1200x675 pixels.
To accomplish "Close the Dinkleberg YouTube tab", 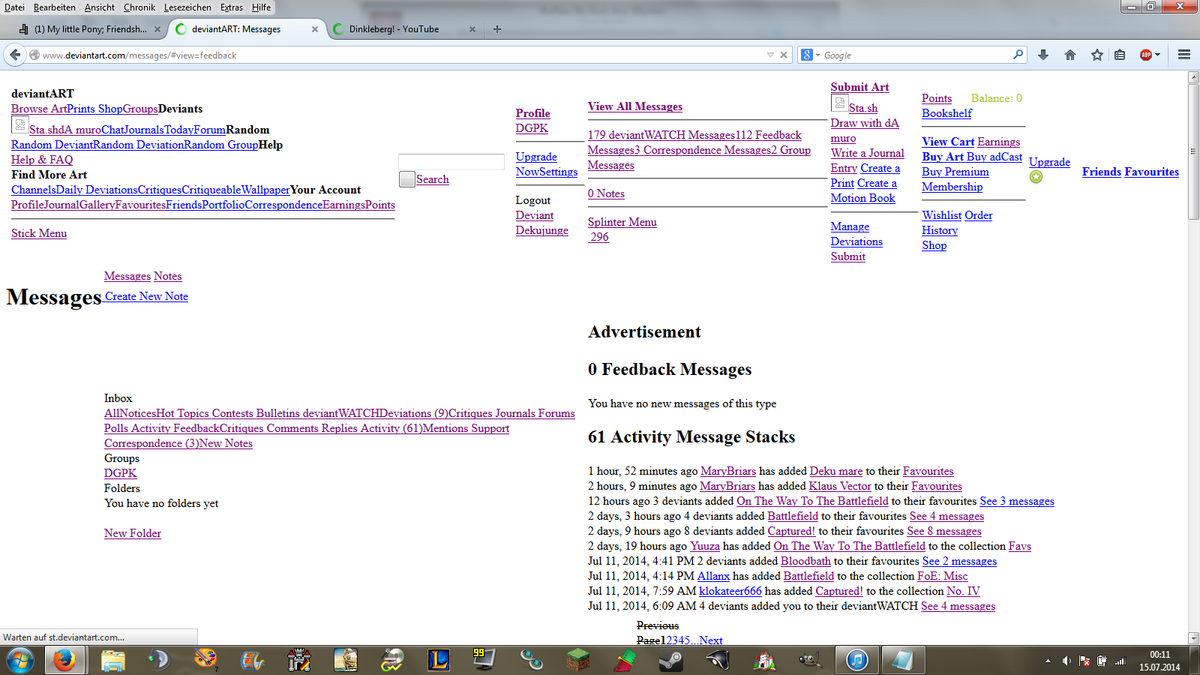I will tap(473, 29).
